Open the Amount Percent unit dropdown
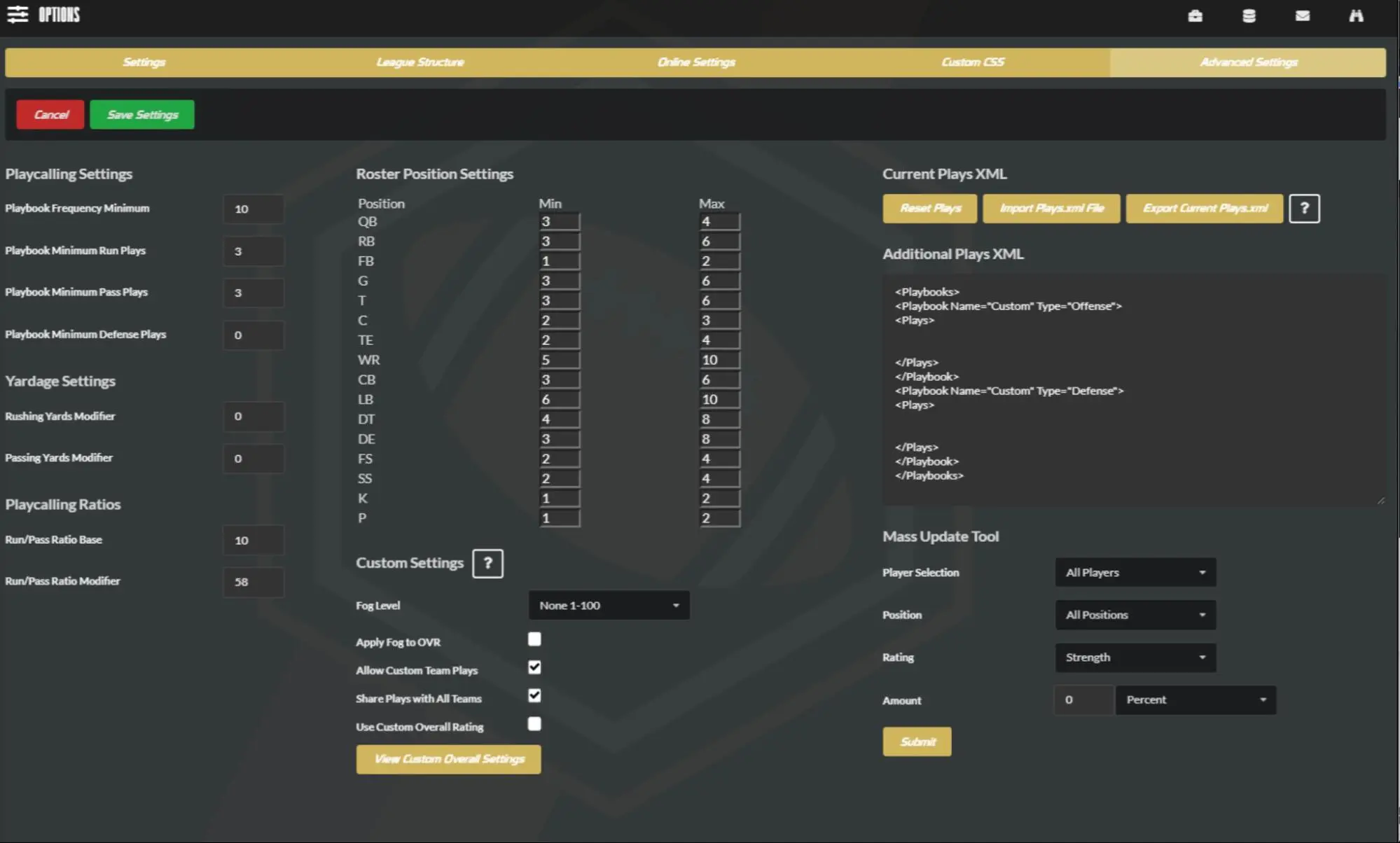The width and height of the screenshot is (1400, 843). (1195, 700)
